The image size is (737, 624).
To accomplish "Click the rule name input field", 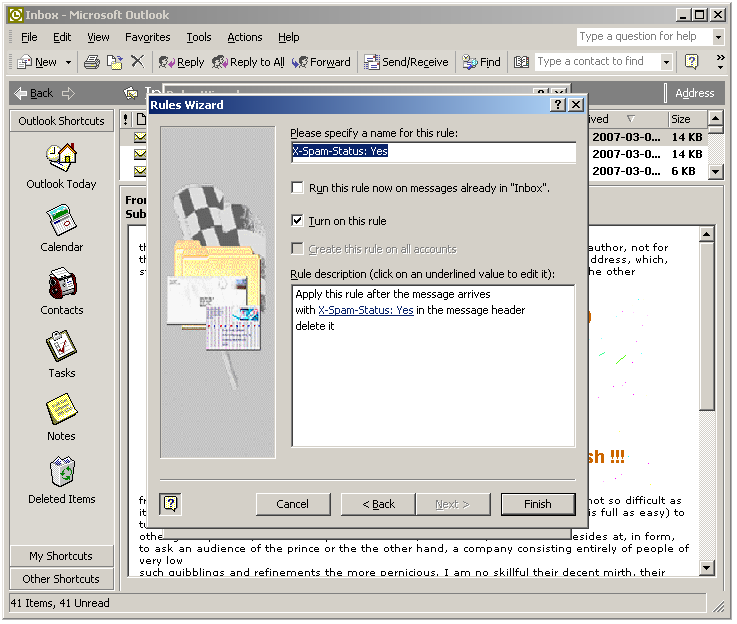I will pos(433,152).
